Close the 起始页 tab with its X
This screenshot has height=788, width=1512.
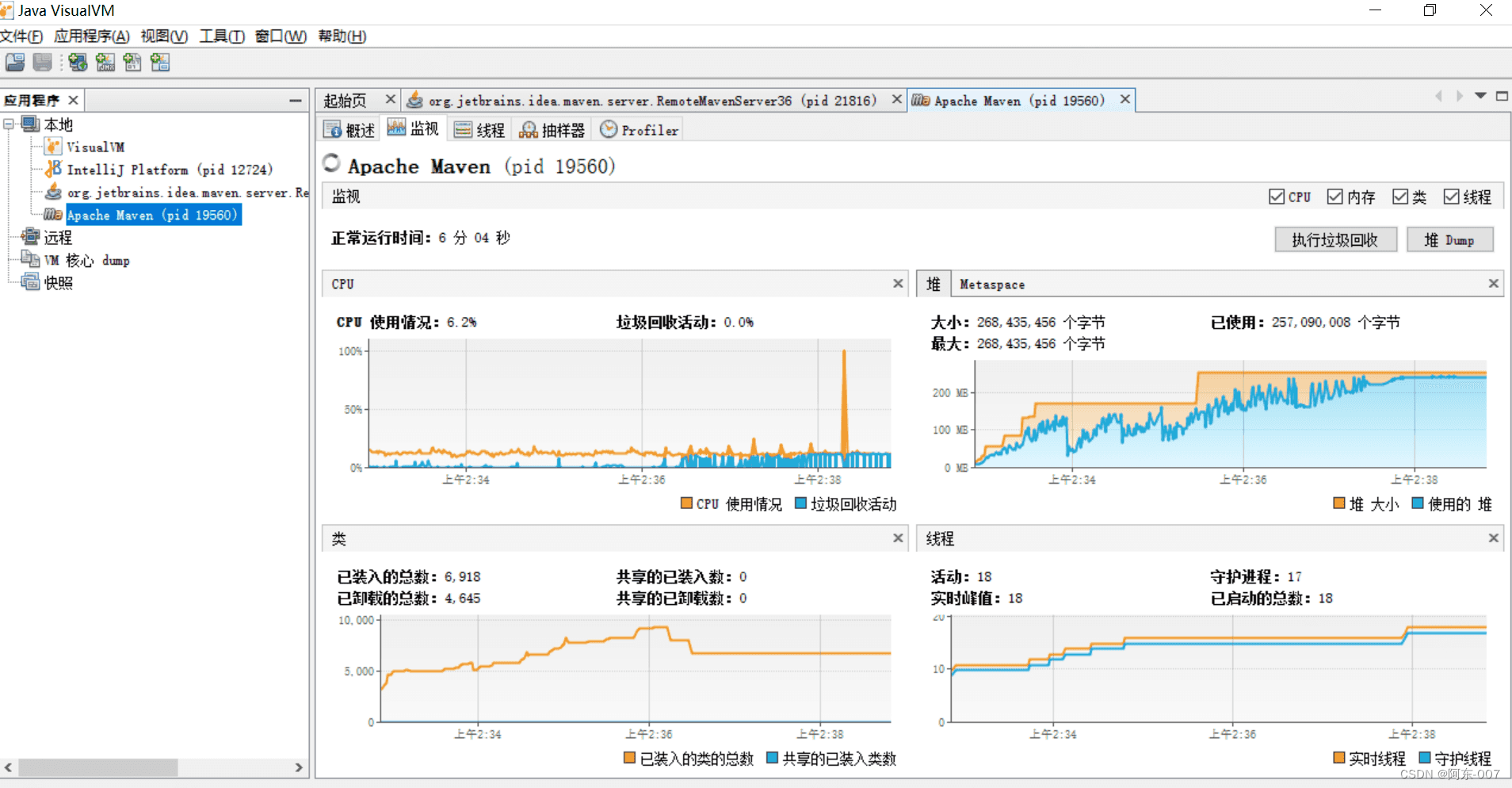point(390,99)
